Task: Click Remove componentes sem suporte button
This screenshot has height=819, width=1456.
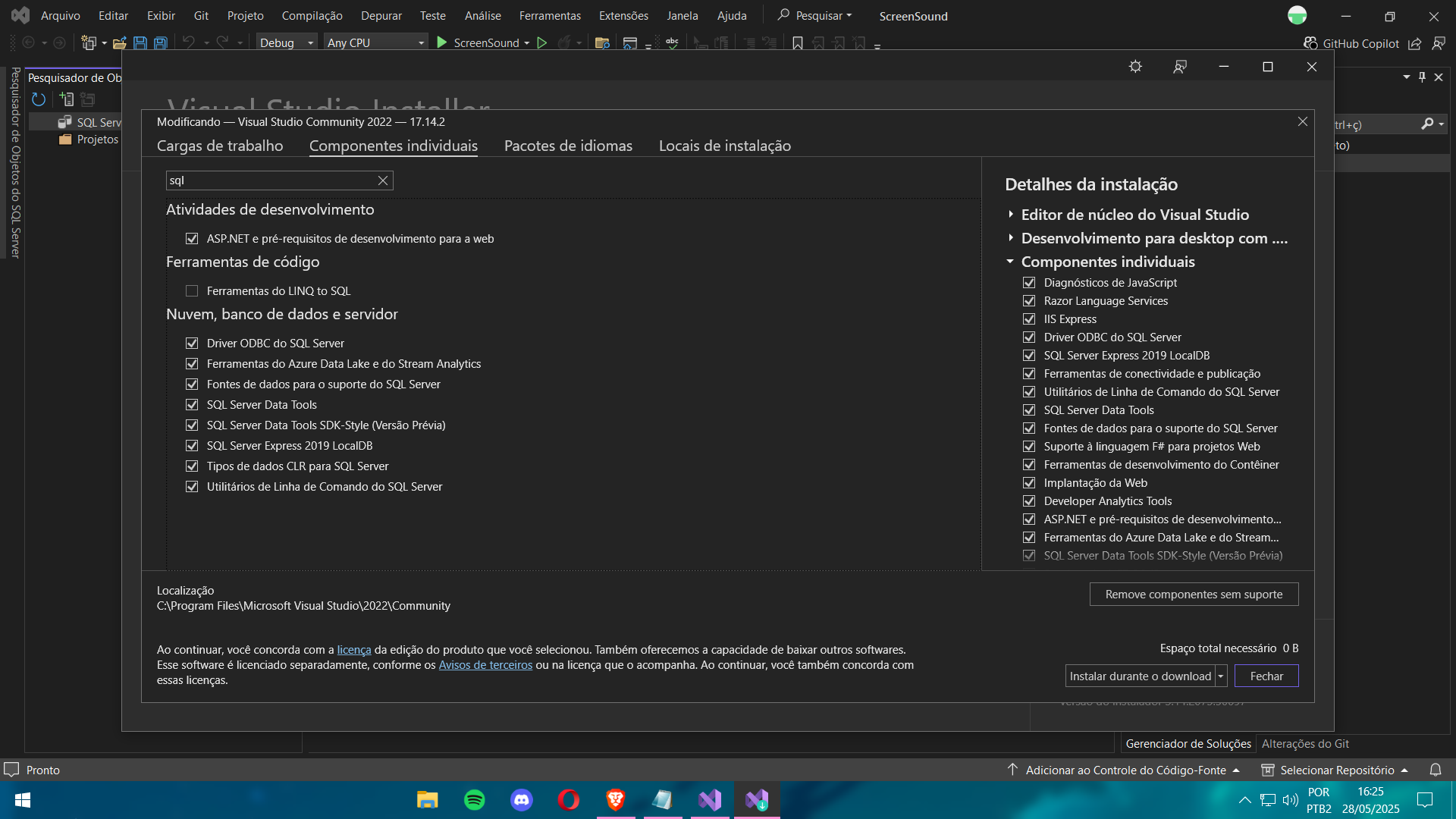Action: point(1194,595)
